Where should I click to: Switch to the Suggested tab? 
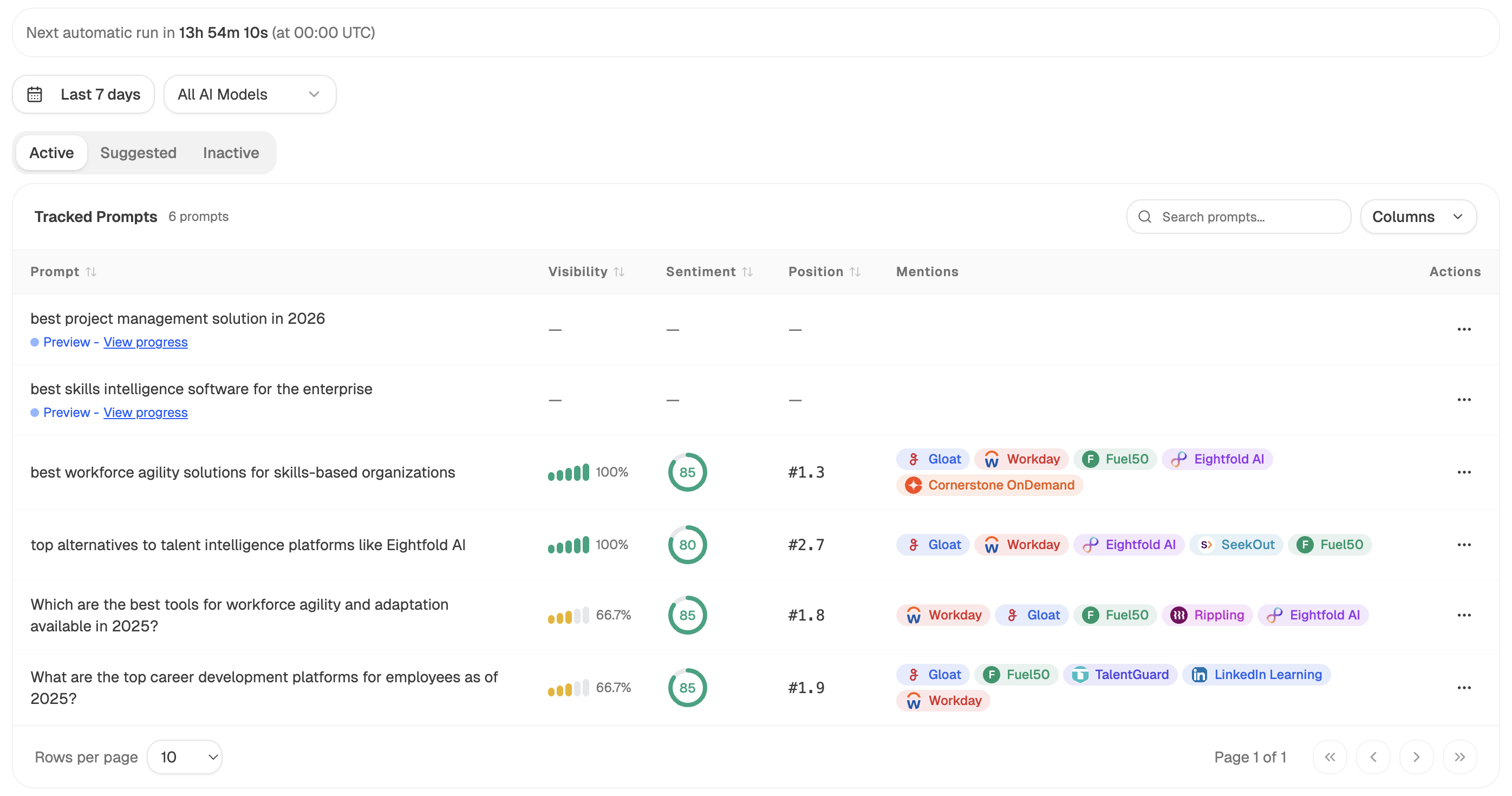coord(139,153)
